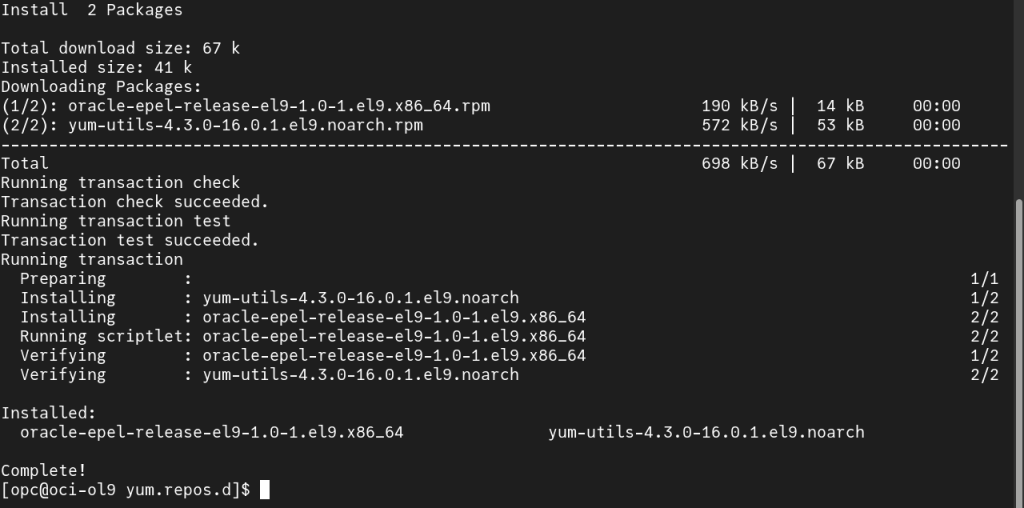Click the 'Install 2 Packages' summary line

tap(92, 10)
